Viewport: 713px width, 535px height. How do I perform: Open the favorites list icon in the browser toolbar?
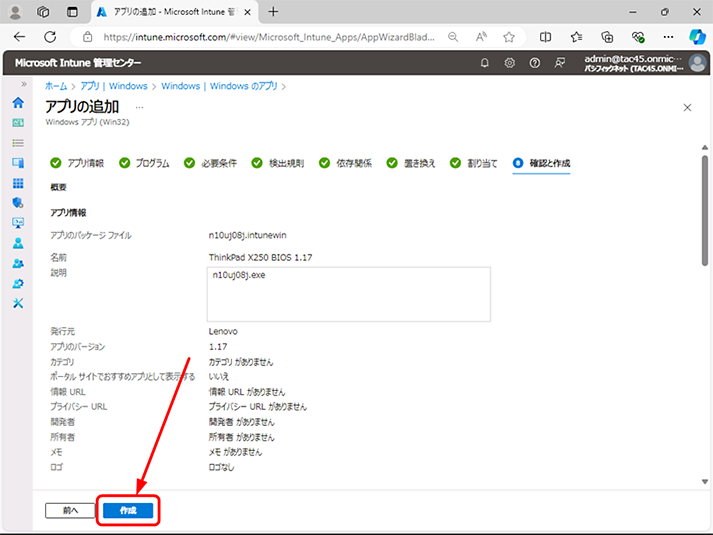[576, 37]
